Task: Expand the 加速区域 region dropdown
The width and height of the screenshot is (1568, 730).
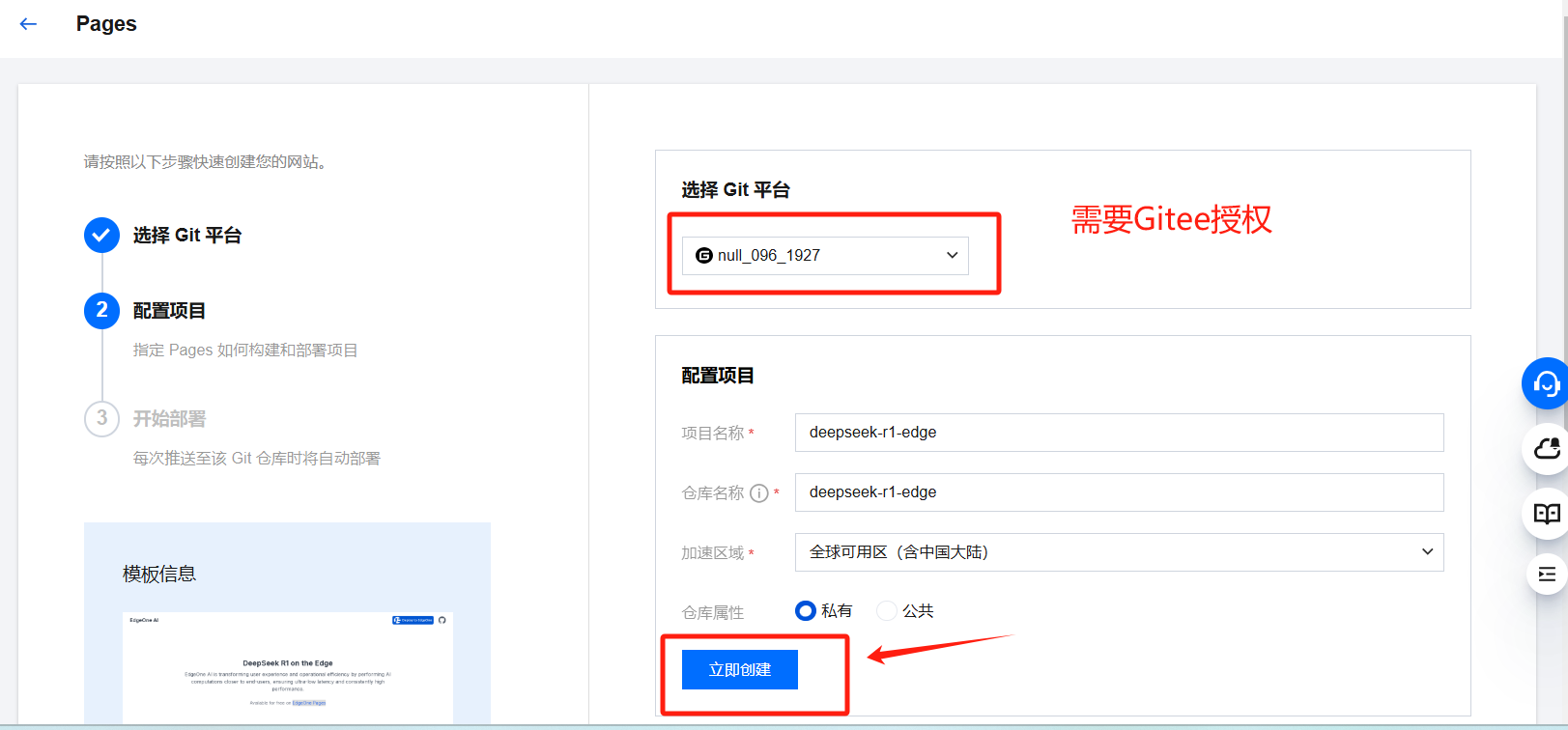Action: pyautogui.click(x=1119, y=552)
